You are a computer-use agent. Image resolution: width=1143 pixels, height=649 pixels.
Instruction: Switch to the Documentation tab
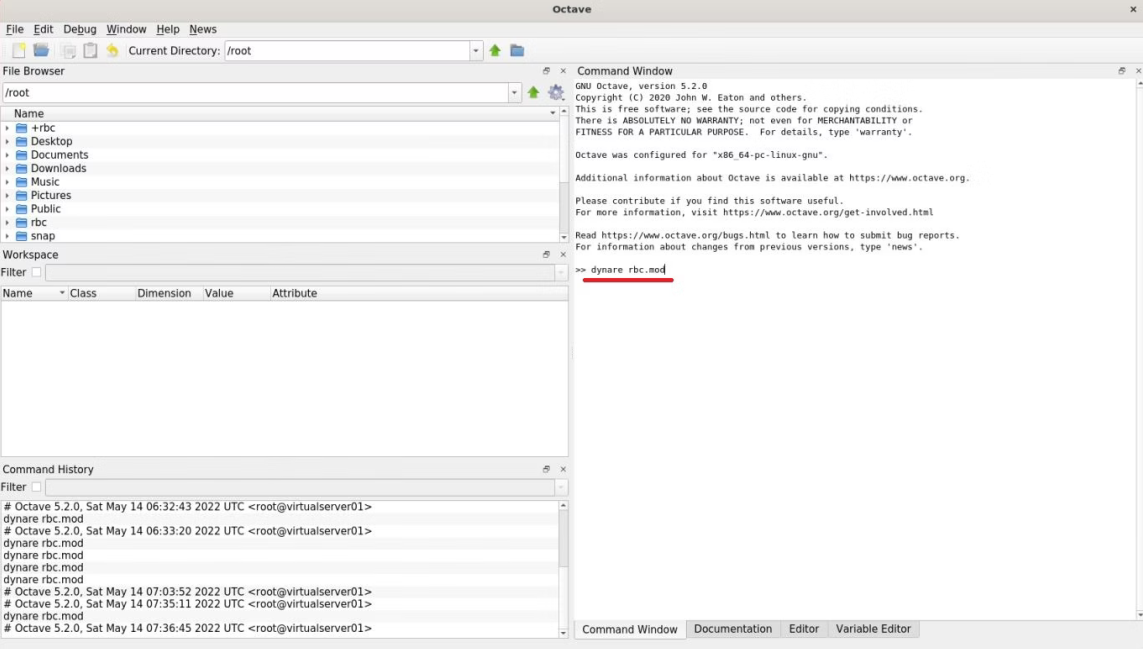[x=733, y=629]
